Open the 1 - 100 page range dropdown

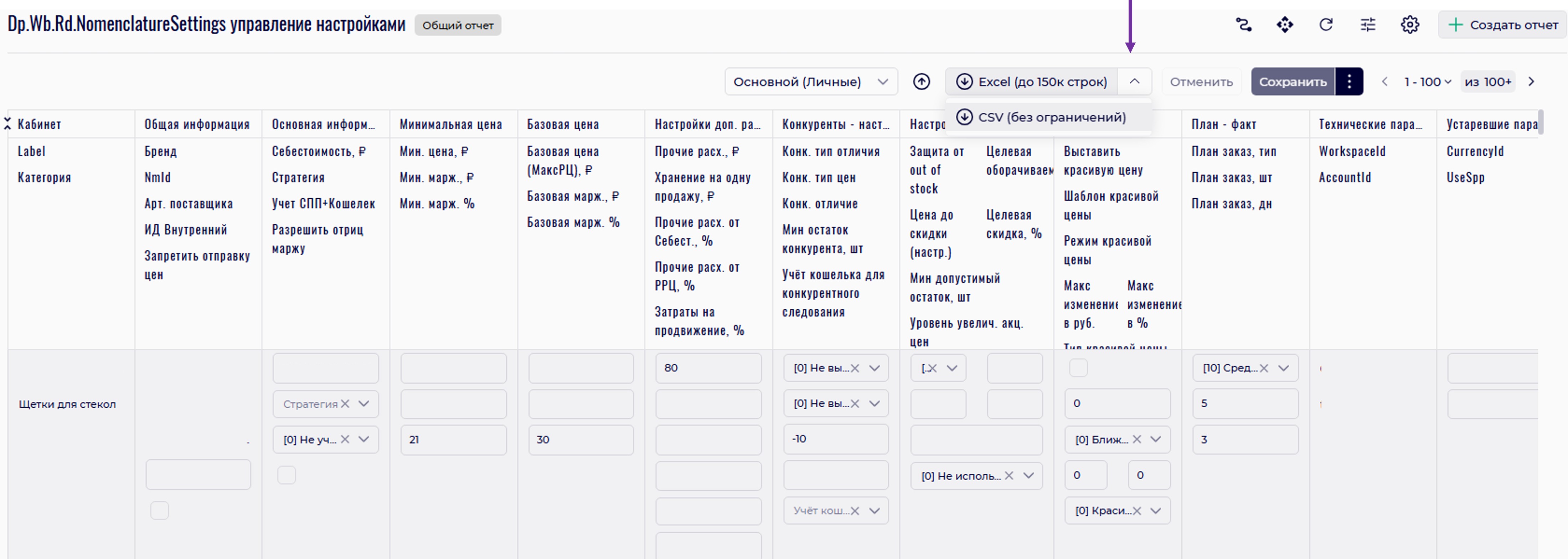coord(1427,82)
